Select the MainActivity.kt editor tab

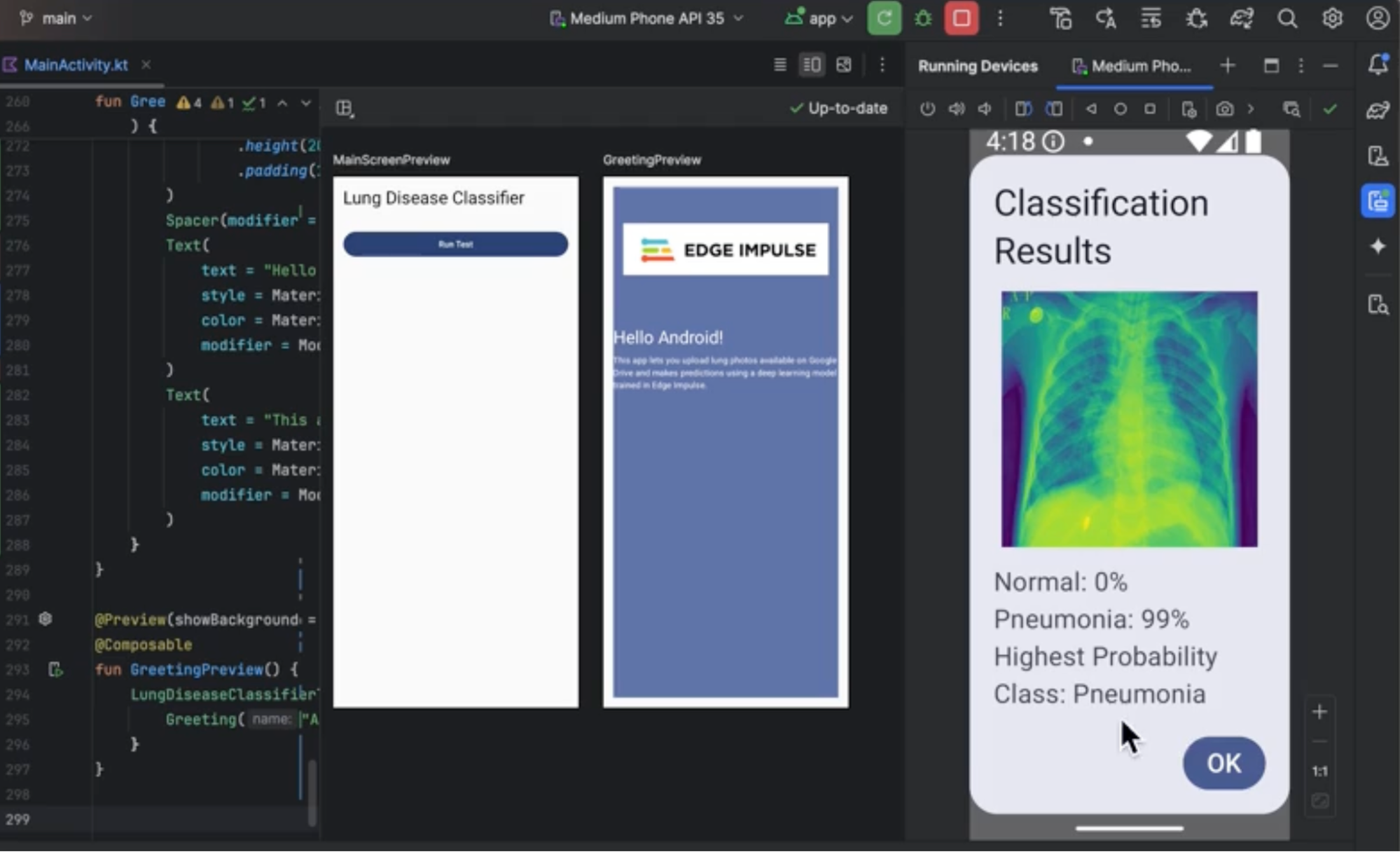coord(76,65)
